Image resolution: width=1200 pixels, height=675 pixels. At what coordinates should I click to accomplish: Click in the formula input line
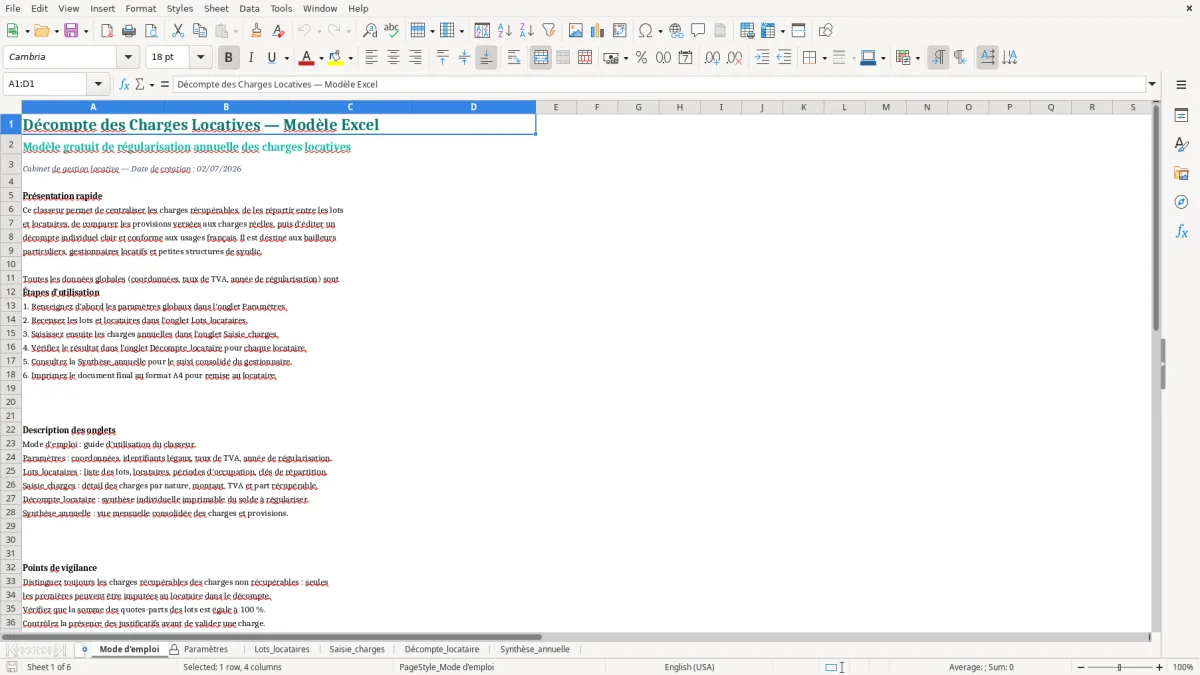658,84
